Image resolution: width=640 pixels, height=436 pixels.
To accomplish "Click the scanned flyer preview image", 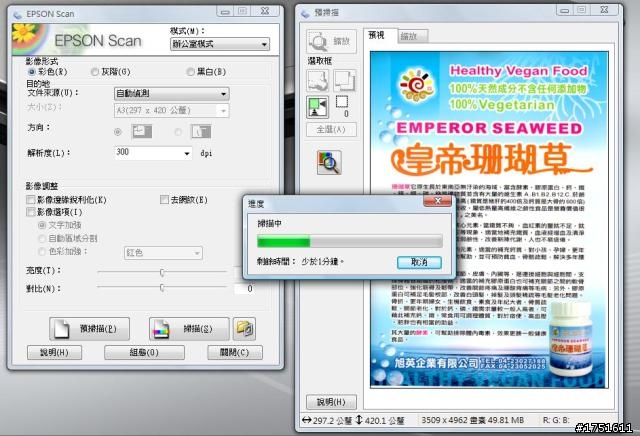I will tap(489, 220).
